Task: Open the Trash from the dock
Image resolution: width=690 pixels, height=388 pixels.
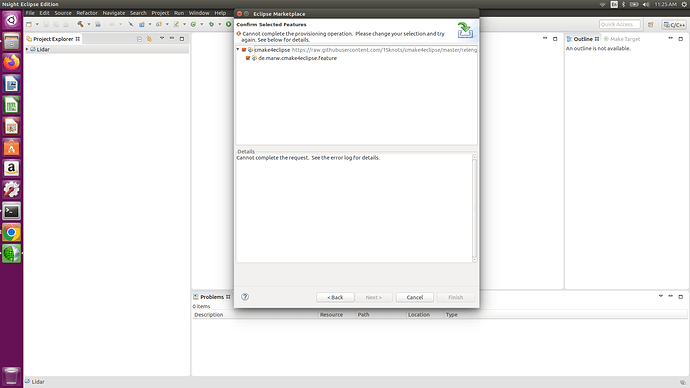Action: (x=11, y=376)
